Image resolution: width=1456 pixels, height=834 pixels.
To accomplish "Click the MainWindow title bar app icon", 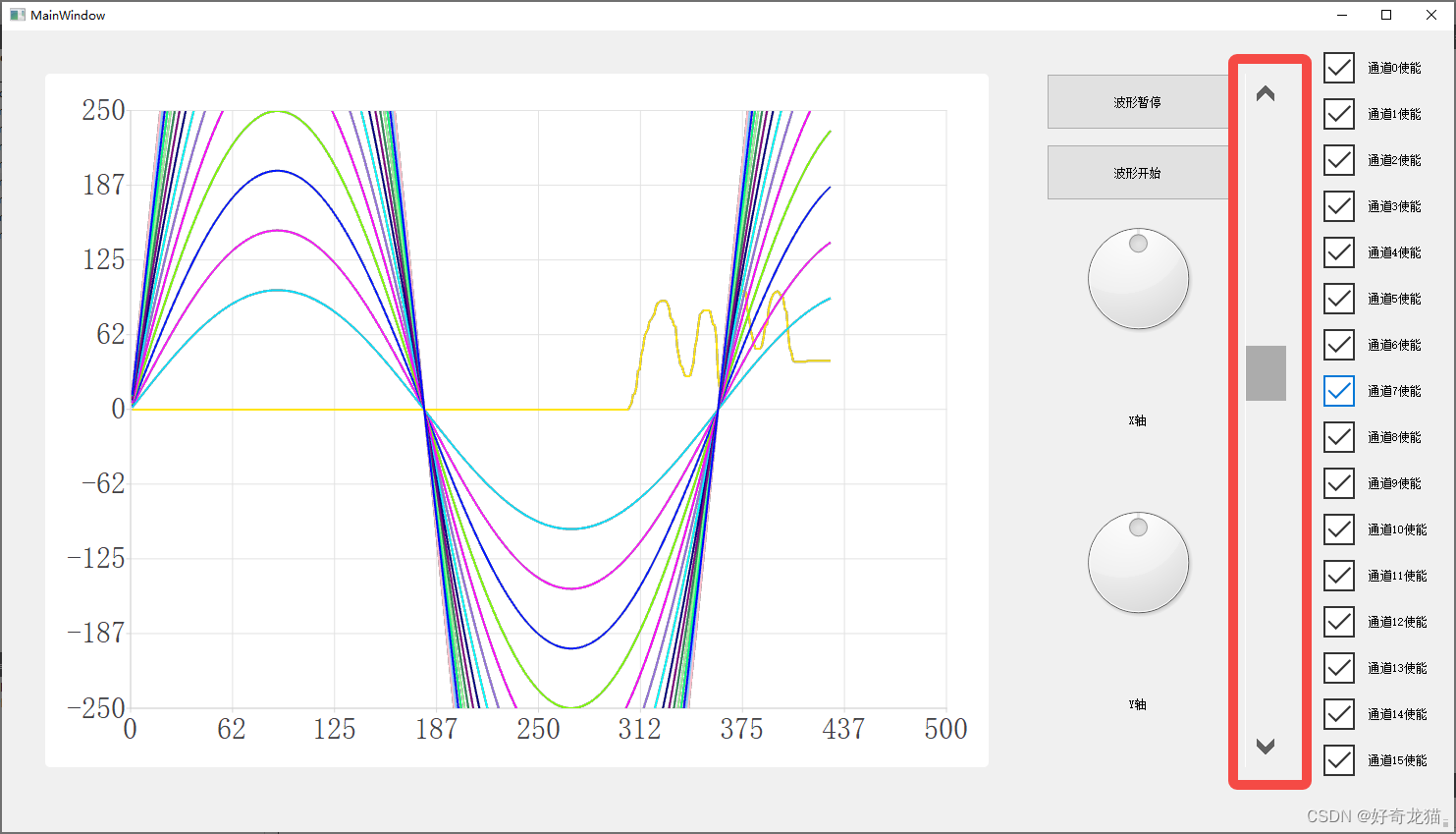I will coord(17,15).
